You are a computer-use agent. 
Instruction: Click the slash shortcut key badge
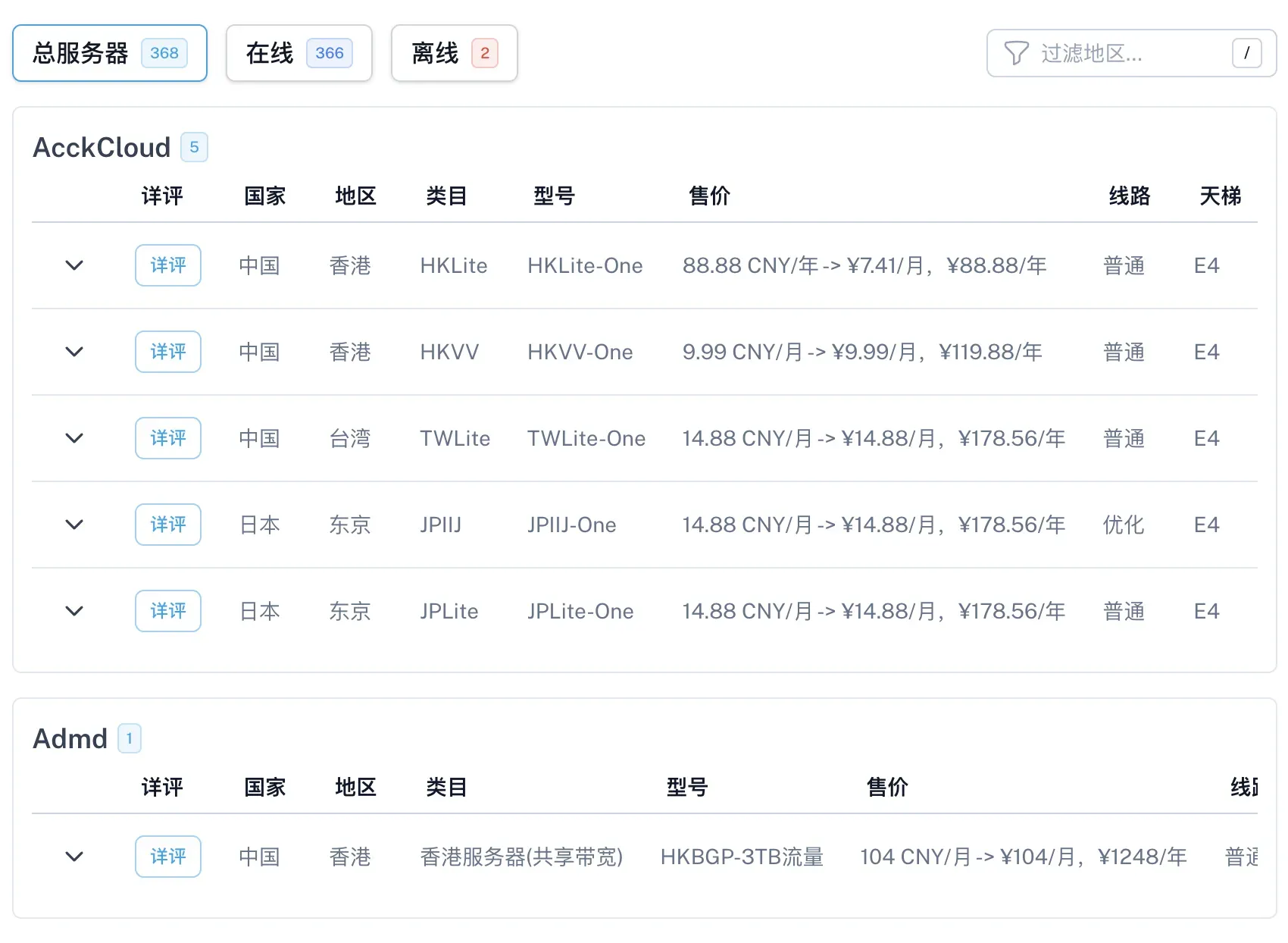coord(1246,53)
